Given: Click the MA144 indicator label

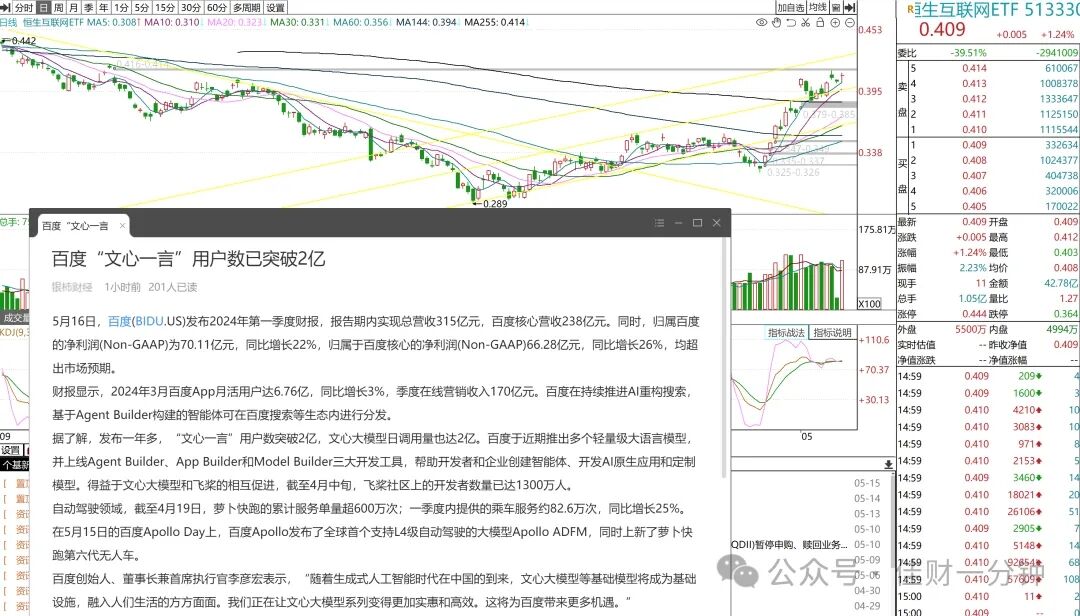Looking at the screenshot, I should 426,23.
